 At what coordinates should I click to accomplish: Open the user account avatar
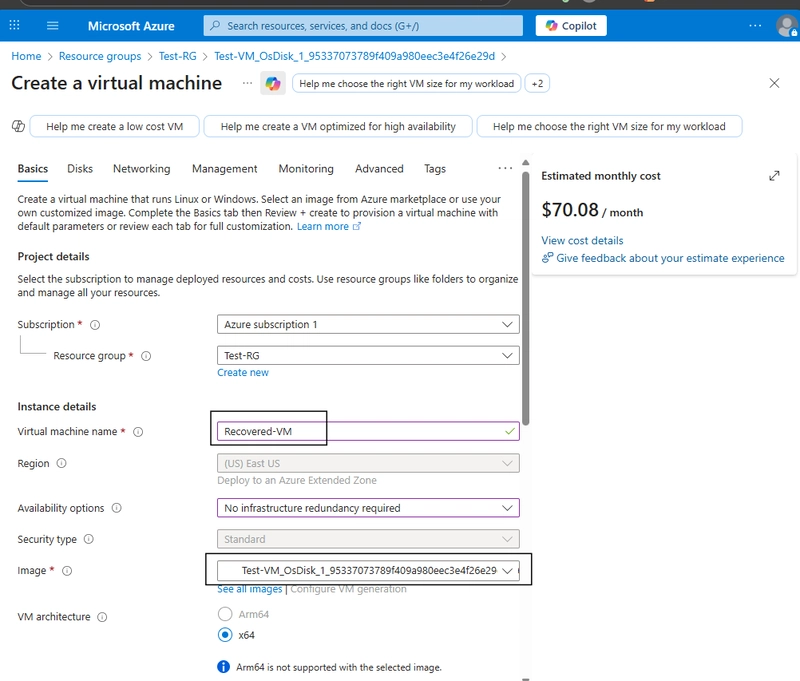[787, 26]
